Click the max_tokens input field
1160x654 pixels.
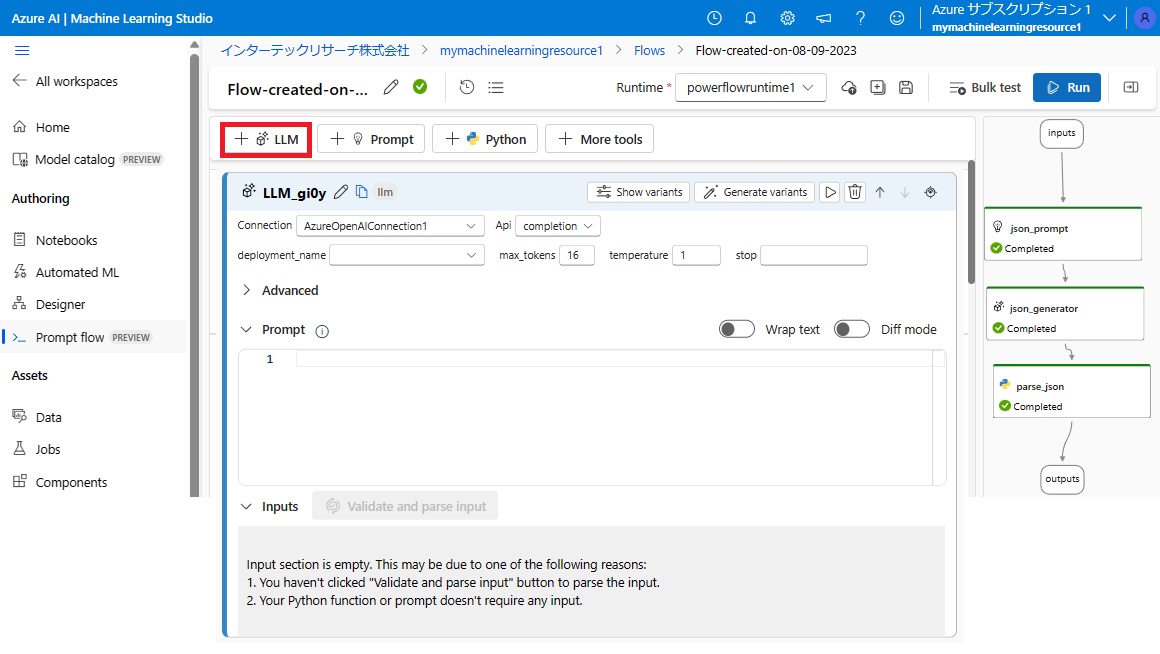click(x=577, y=255)
